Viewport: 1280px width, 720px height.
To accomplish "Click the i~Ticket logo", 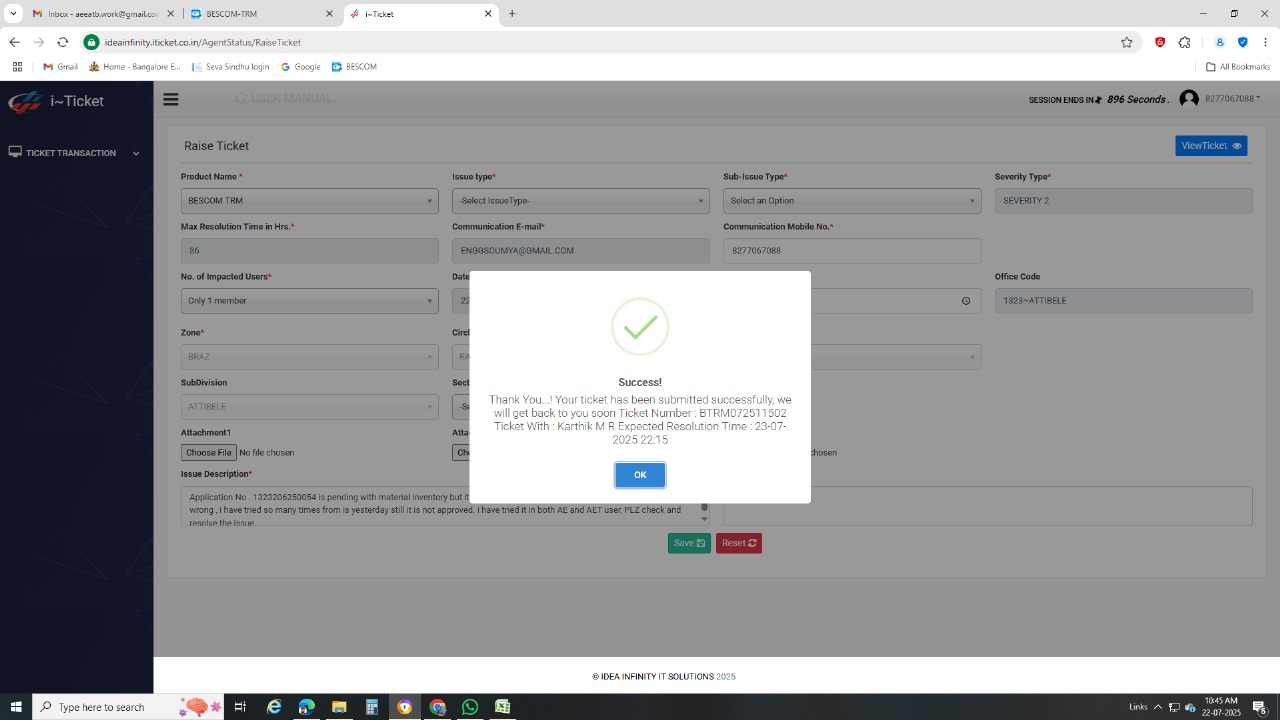I will [56, 101].
